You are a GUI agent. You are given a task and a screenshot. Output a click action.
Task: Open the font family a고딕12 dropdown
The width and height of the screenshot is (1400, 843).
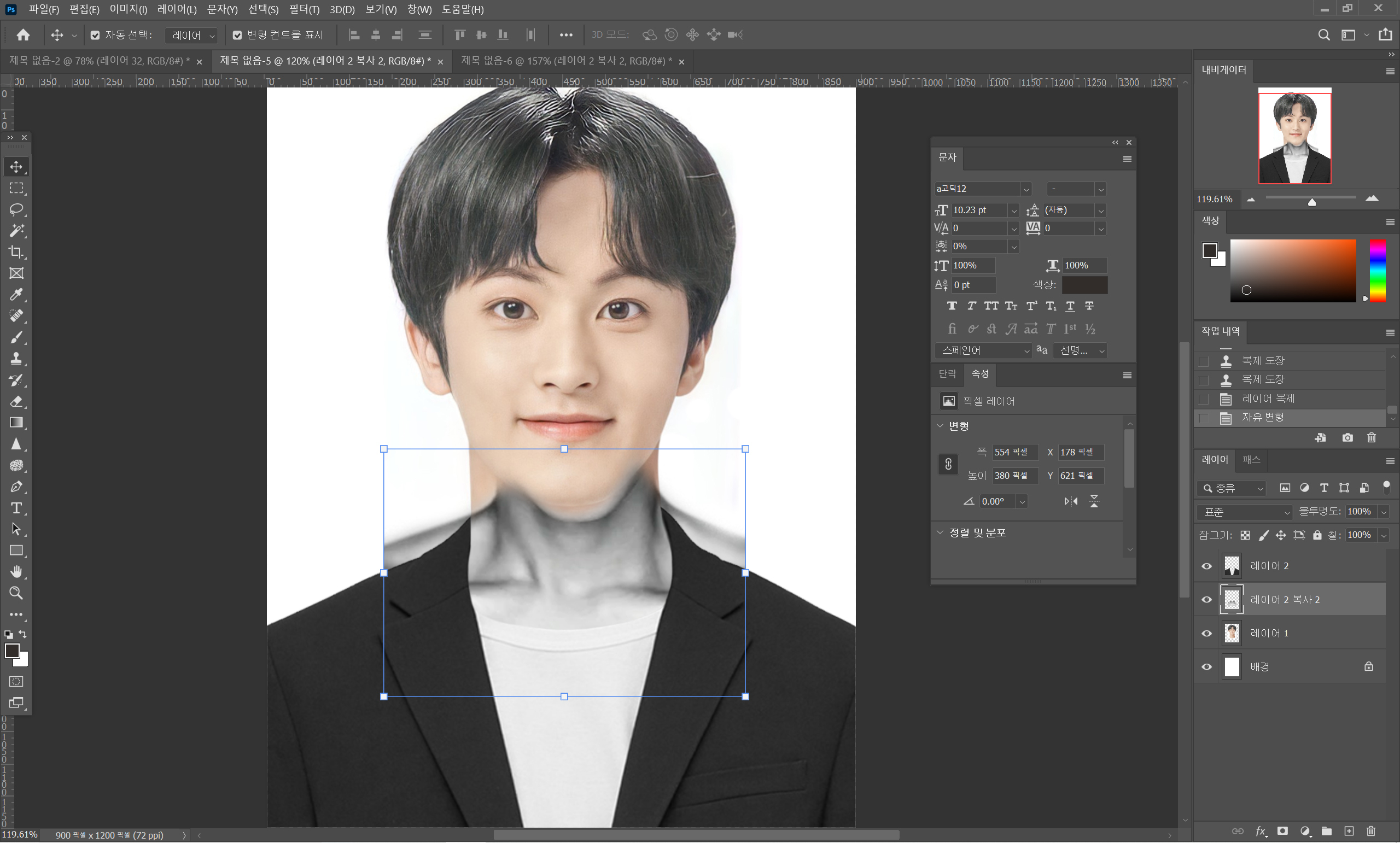pos(1025,189)
